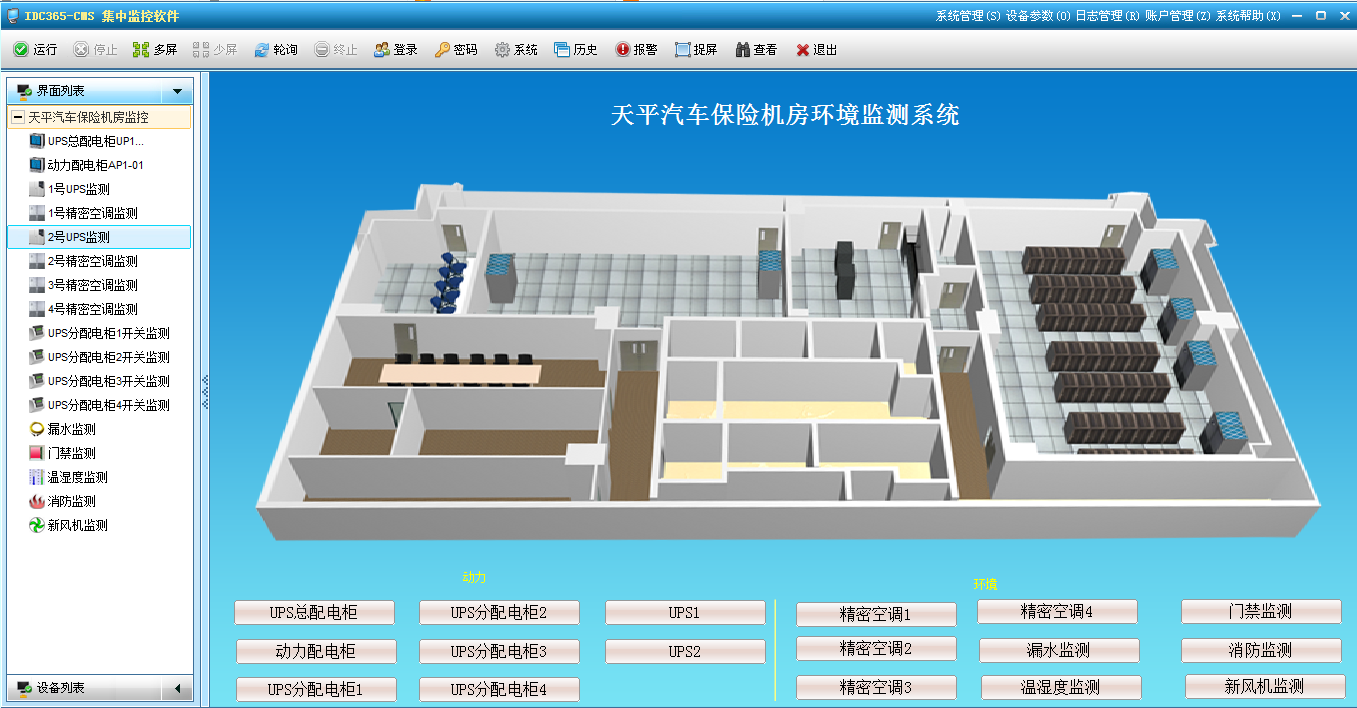Open 1号UPS监测 in the tree
The image size is (1357, 708).
[79, 189]
